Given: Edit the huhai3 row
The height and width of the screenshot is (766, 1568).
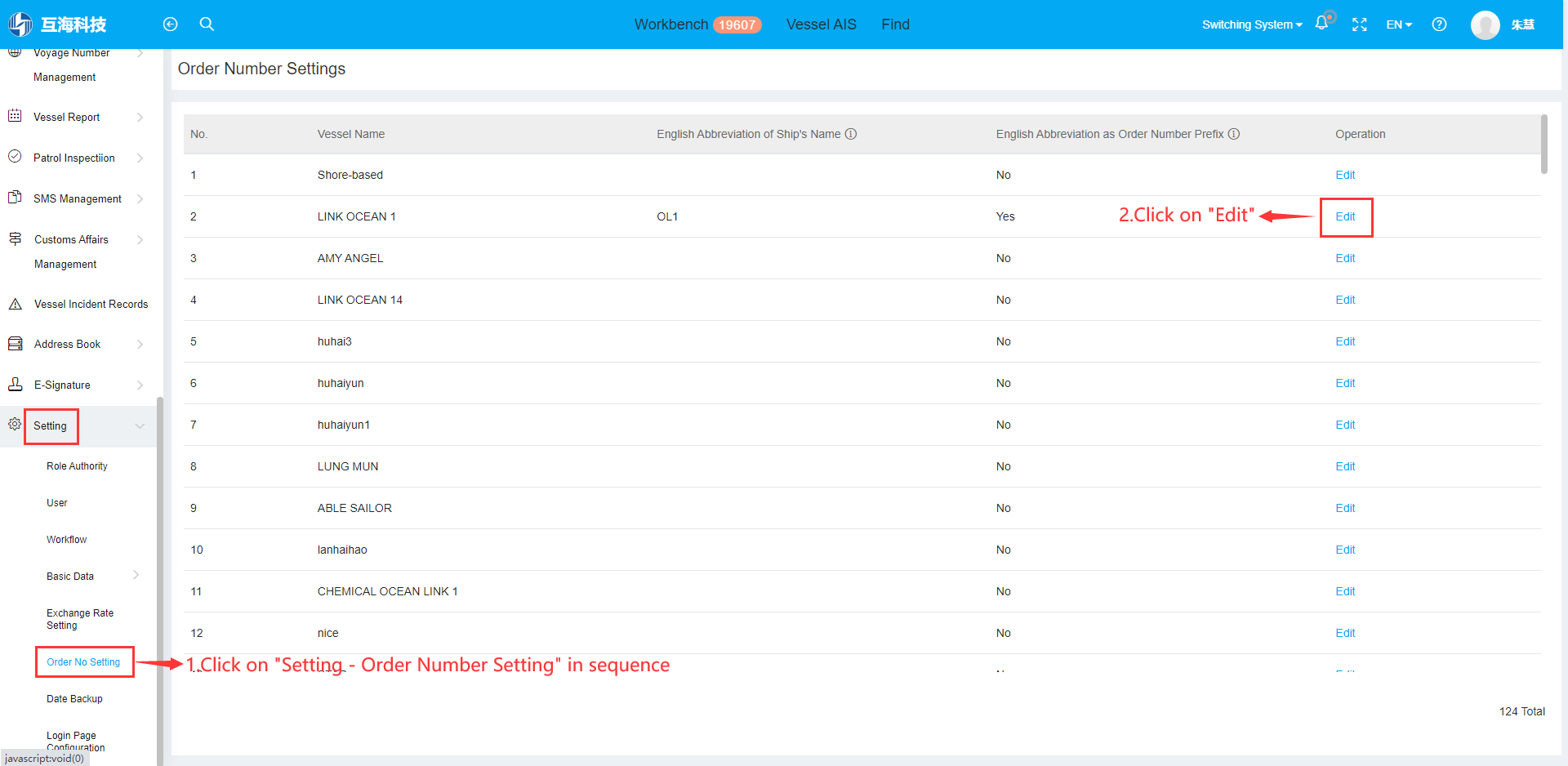Looking at the screenshot, I should click(x=1345, y=341).
